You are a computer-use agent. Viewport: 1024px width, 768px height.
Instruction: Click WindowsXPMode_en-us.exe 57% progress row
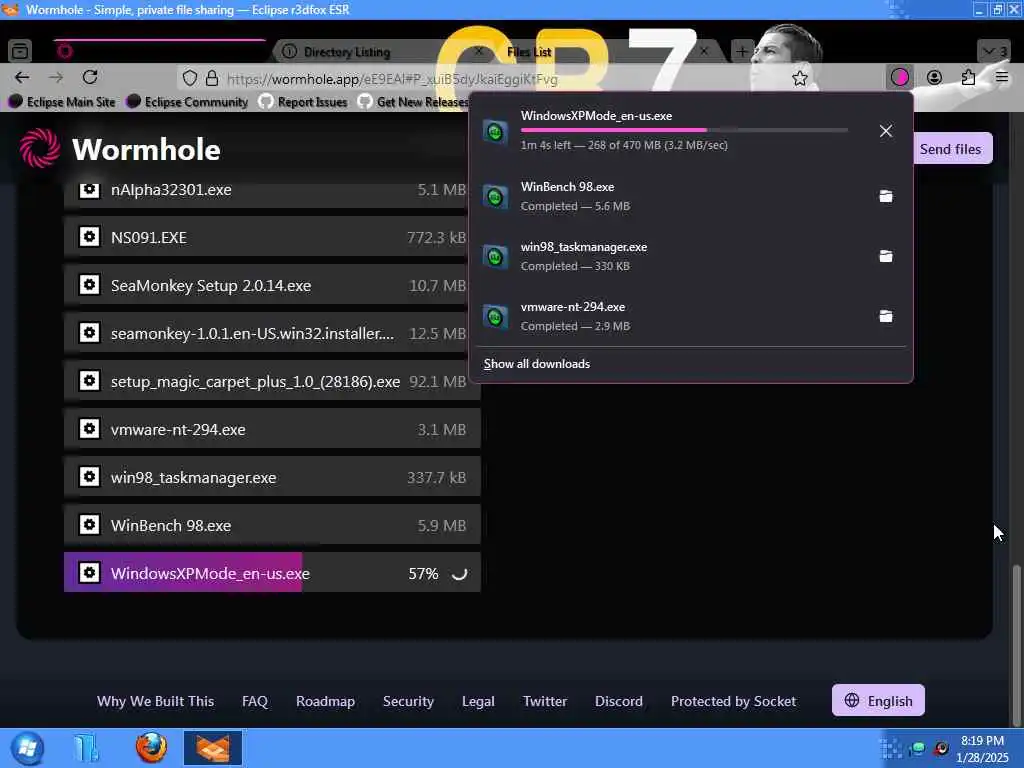tap(272, 573)
